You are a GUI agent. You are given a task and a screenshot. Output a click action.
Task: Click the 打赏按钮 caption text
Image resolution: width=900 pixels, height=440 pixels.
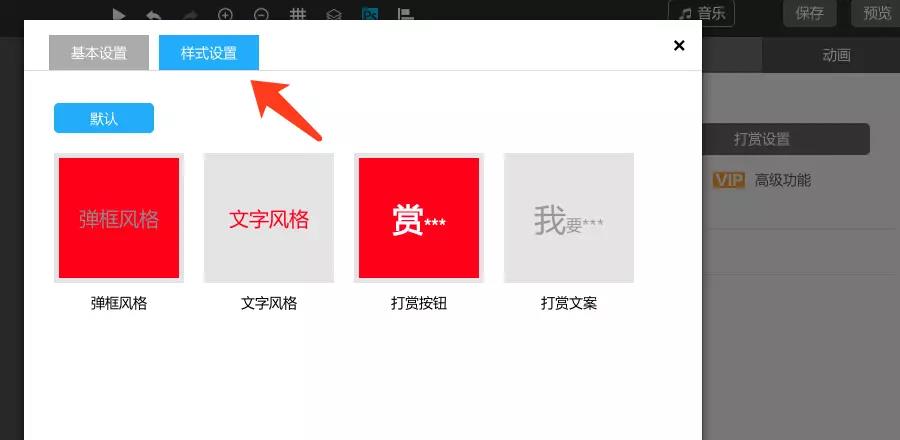click(x=419, y=303)
